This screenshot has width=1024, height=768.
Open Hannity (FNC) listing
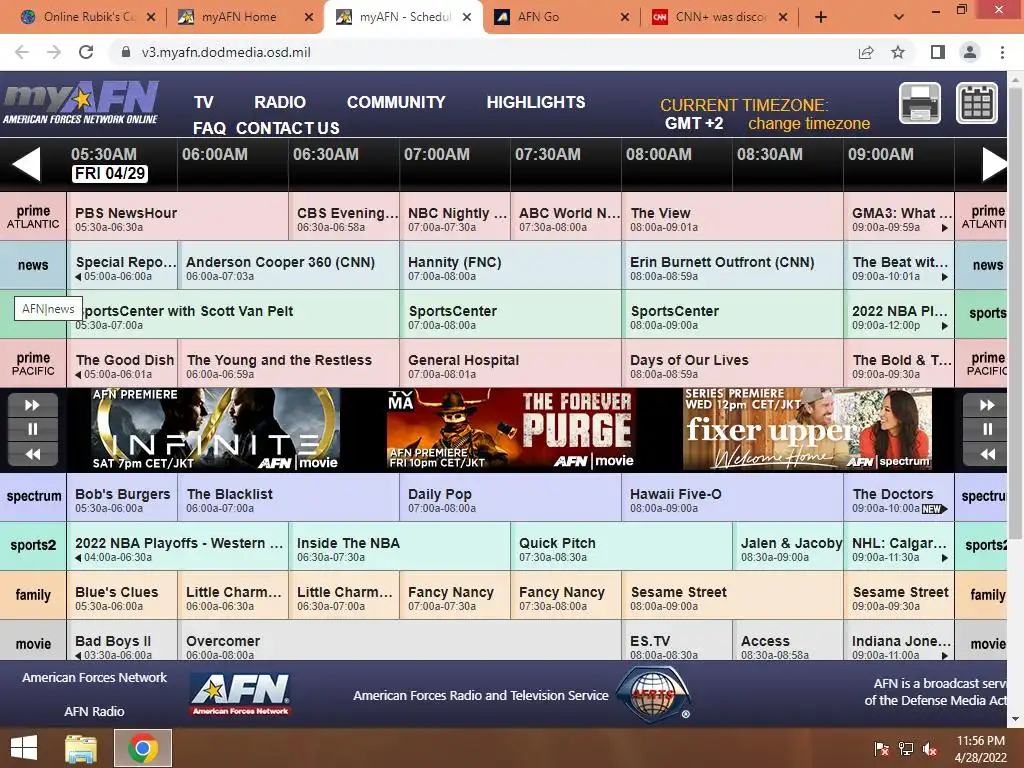coord(511,266)
